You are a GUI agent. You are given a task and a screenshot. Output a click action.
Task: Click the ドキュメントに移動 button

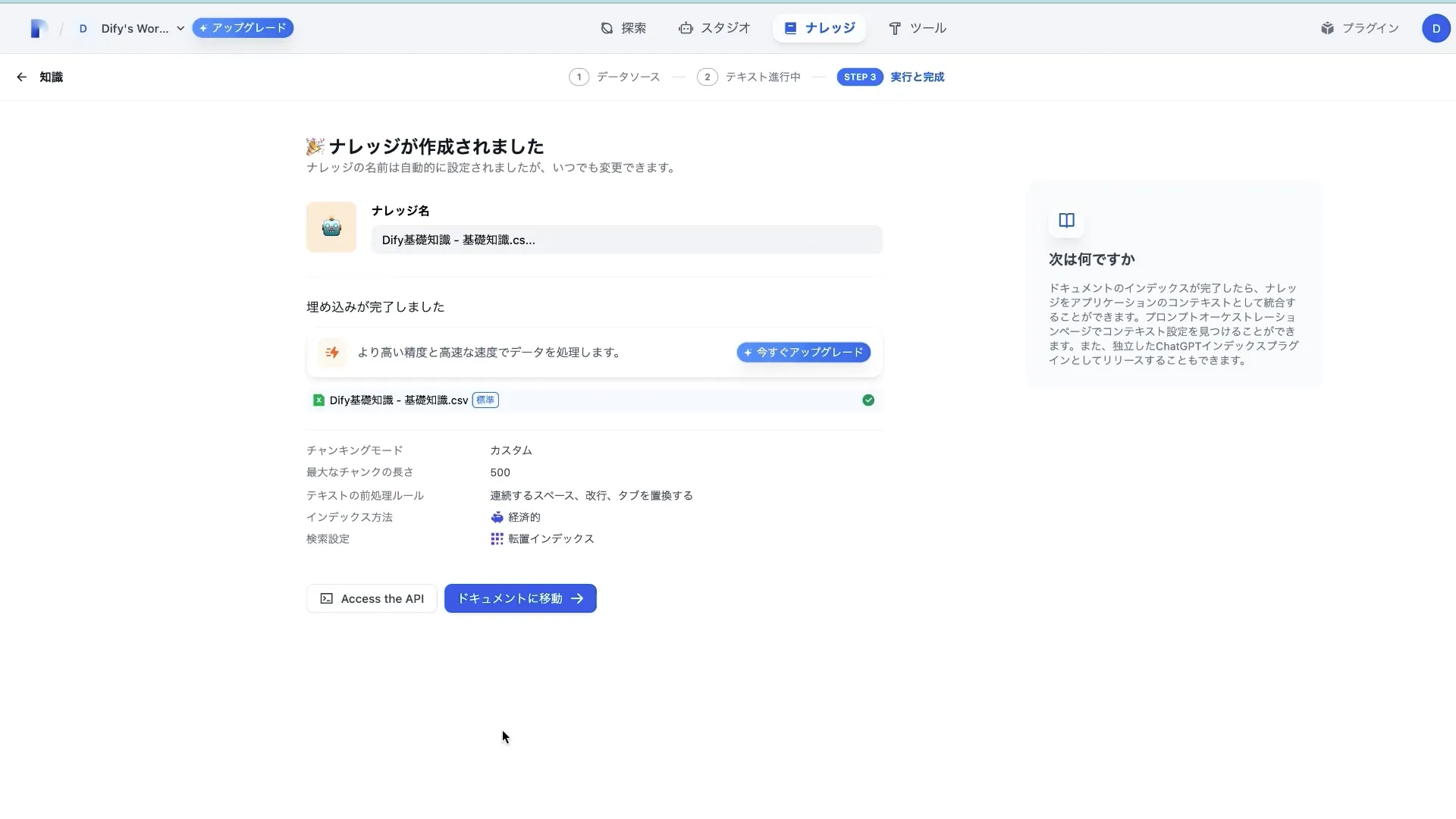coord(519,598)
